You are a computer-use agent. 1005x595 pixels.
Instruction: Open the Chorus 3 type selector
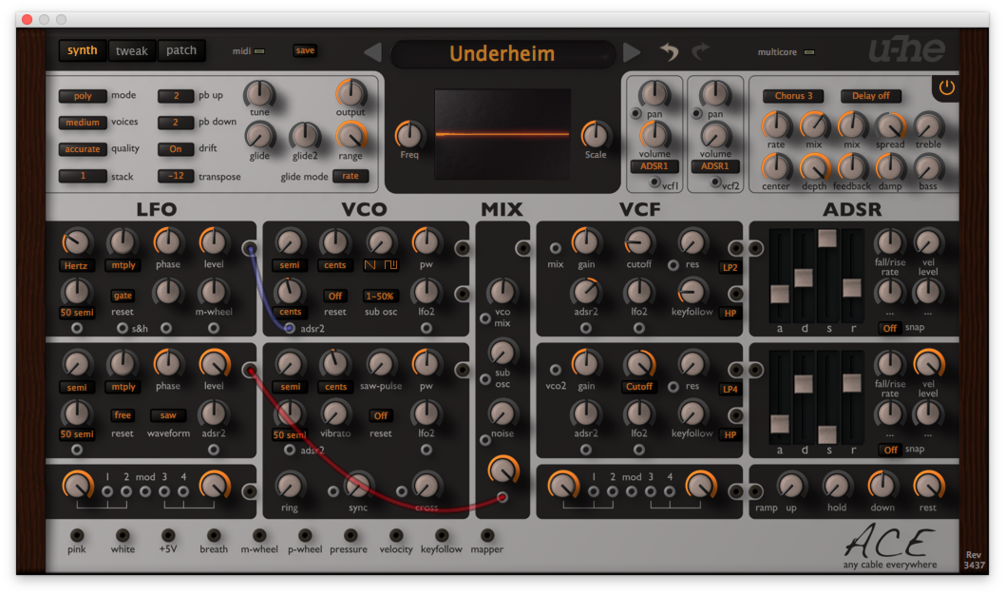click(x=793, y=96)
